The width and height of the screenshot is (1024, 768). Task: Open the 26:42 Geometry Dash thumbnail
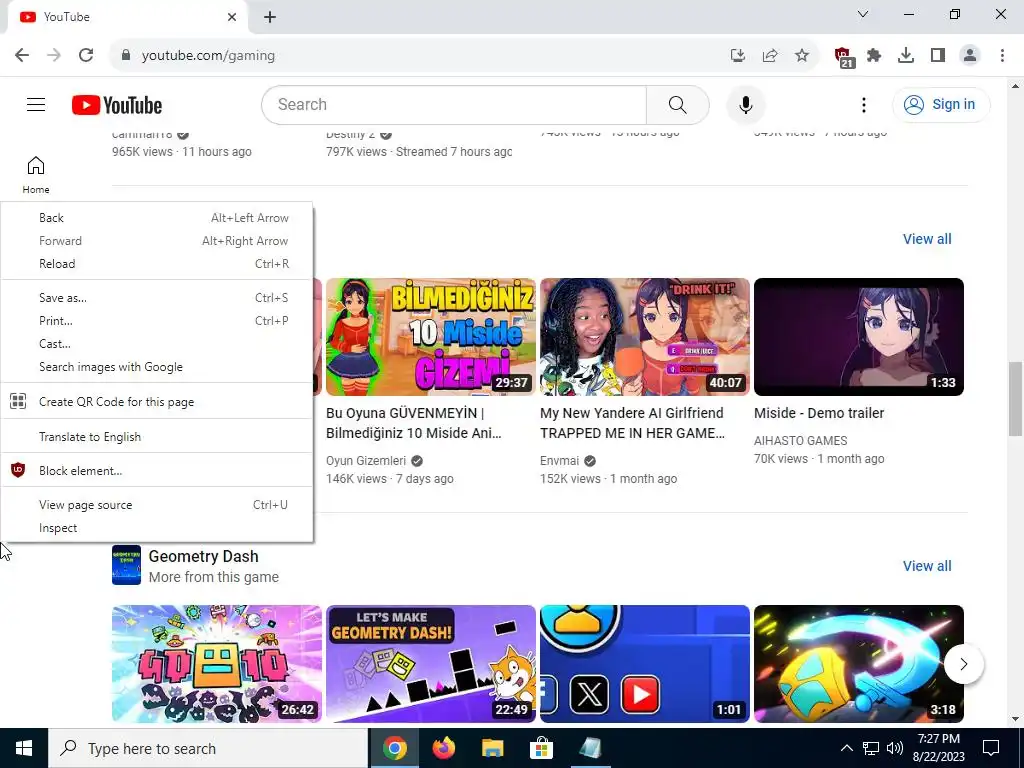217,664
